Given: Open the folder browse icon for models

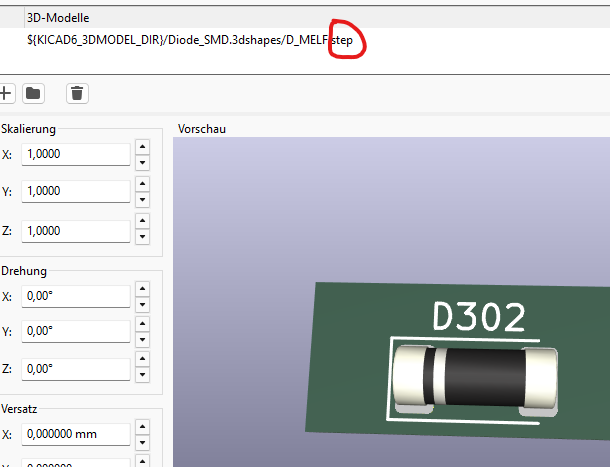Looking at the screenshot, I should [x=33, y=93].
